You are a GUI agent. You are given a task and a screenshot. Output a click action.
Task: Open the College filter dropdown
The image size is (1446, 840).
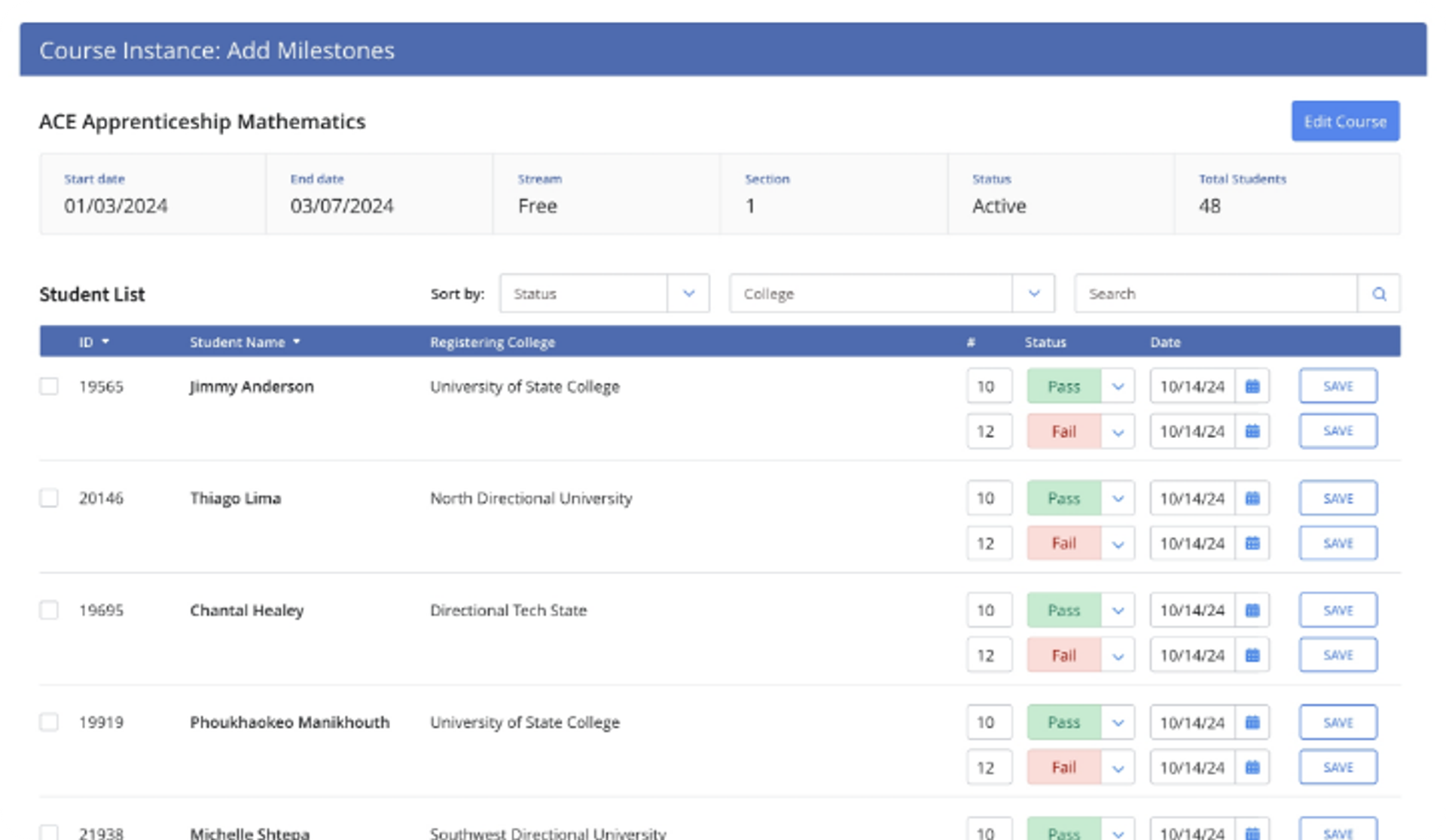(x=892, y=294)
